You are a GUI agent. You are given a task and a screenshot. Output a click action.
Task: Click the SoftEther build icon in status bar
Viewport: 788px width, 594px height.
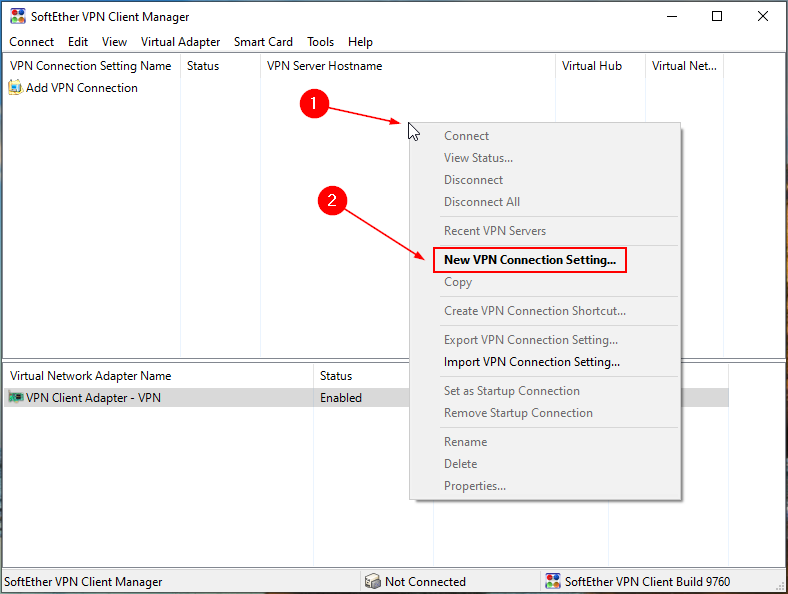coord(553,581)
